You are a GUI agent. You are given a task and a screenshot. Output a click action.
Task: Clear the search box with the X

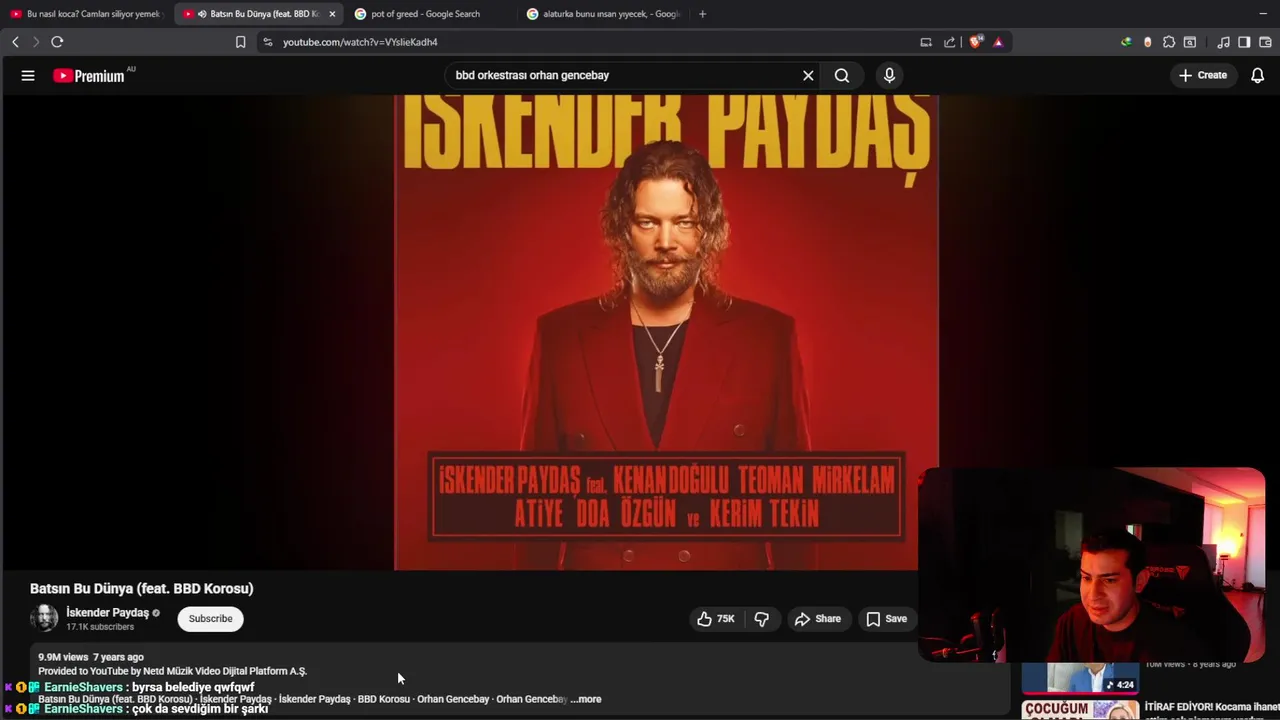(x=808, y=75)
